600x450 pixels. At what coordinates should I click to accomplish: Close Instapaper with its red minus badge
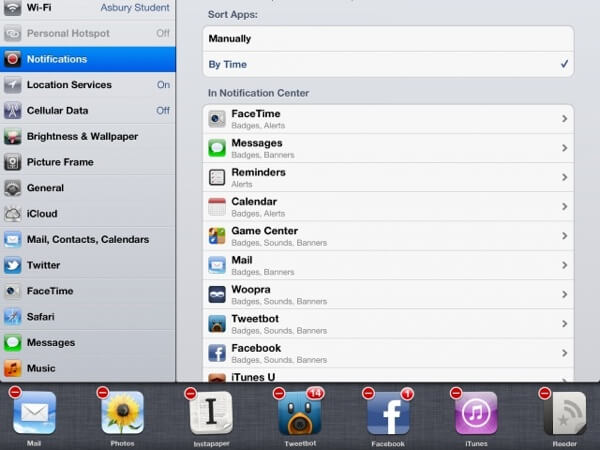coord(191,393)
